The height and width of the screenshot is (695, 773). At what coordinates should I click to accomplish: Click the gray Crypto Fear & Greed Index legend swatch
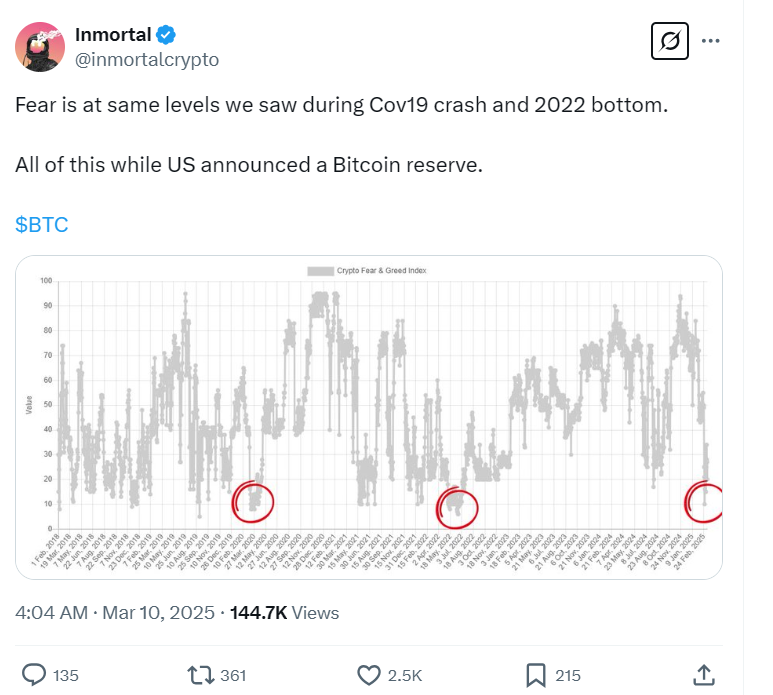[x=320, y=271]
